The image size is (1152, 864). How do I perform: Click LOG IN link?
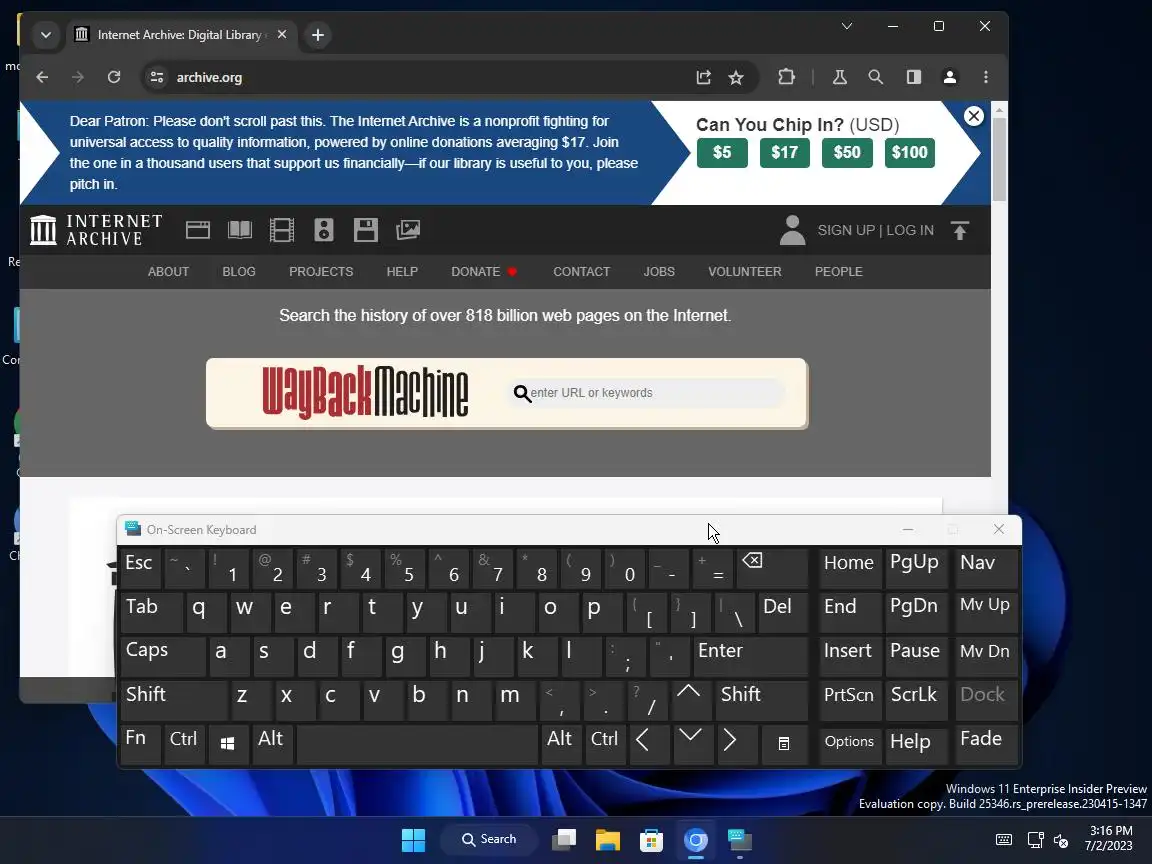[x=910, y=230]
